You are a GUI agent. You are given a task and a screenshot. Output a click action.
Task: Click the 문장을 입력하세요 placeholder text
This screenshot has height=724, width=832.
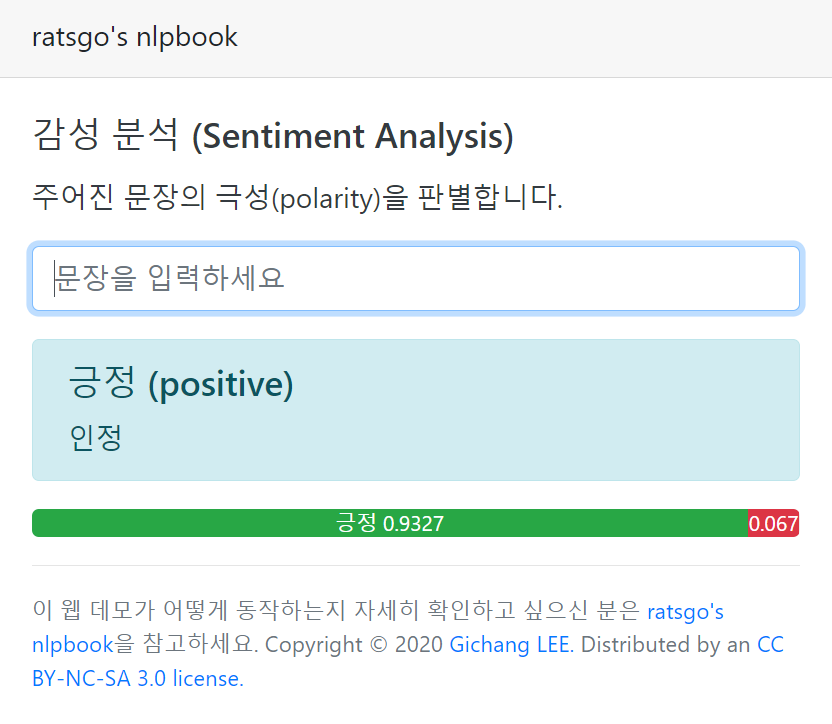[170, 278]
